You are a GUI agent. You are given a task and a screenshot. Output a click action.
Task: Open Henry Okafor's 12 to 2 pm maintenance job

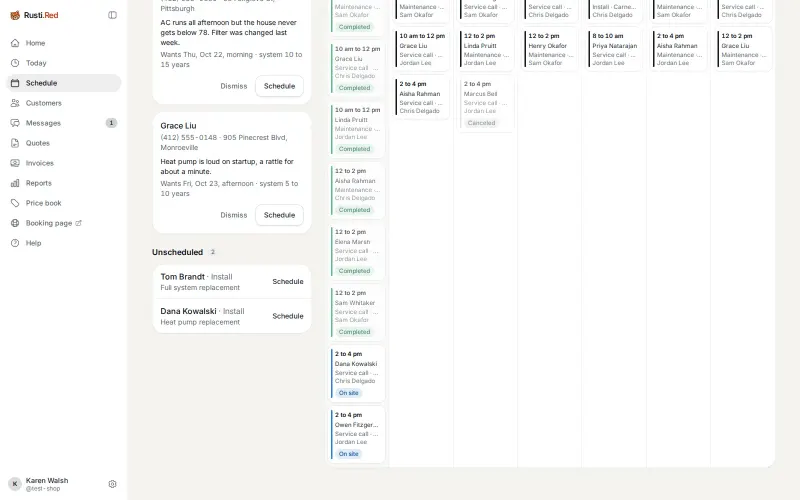[x=551, y=49]
